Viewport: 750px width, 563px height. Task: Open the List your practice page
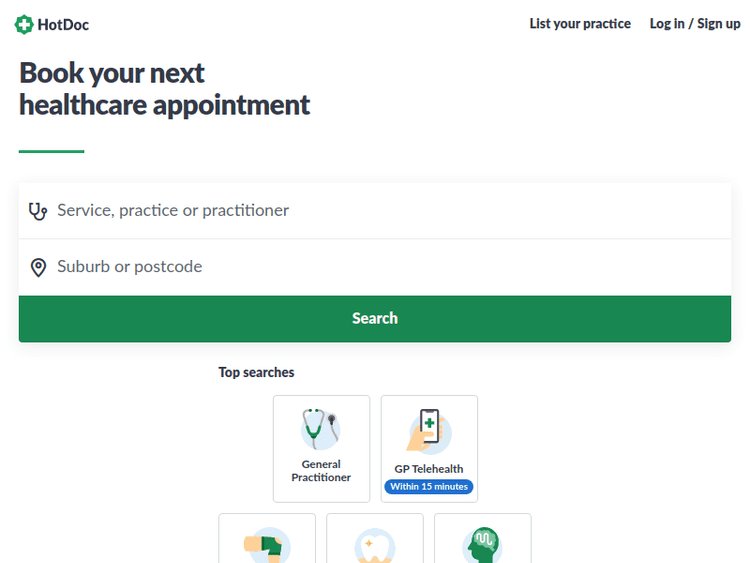click(x=580, y=24)
